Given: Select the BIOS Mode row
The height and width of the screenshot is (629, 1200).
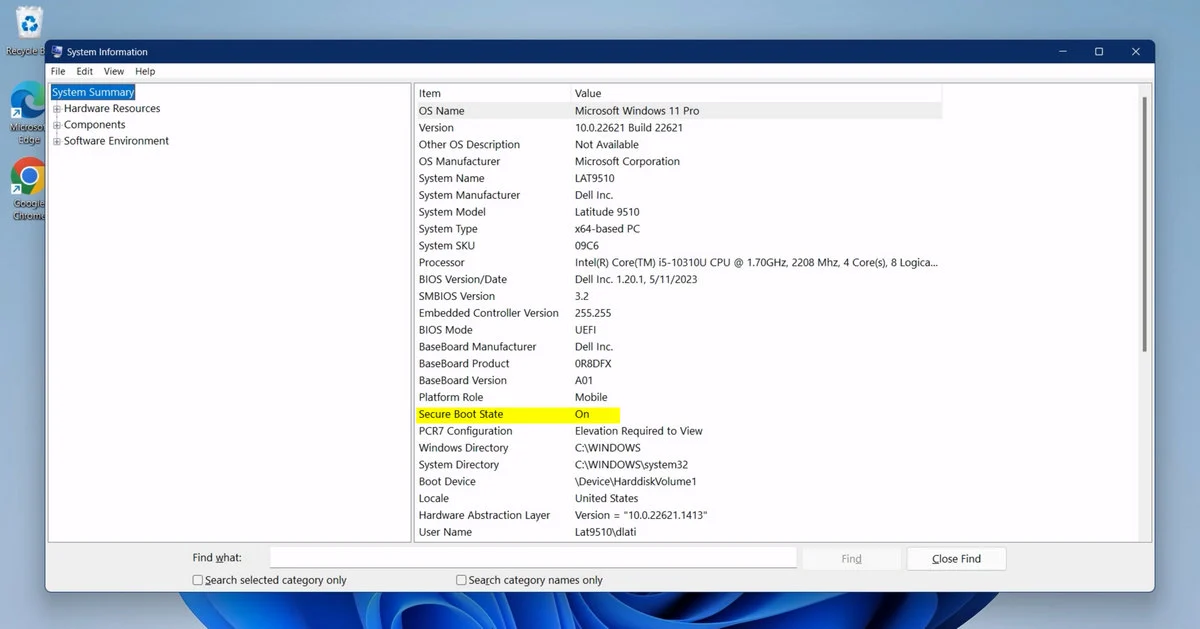Looking at the screenshot, I should [678, 330].
